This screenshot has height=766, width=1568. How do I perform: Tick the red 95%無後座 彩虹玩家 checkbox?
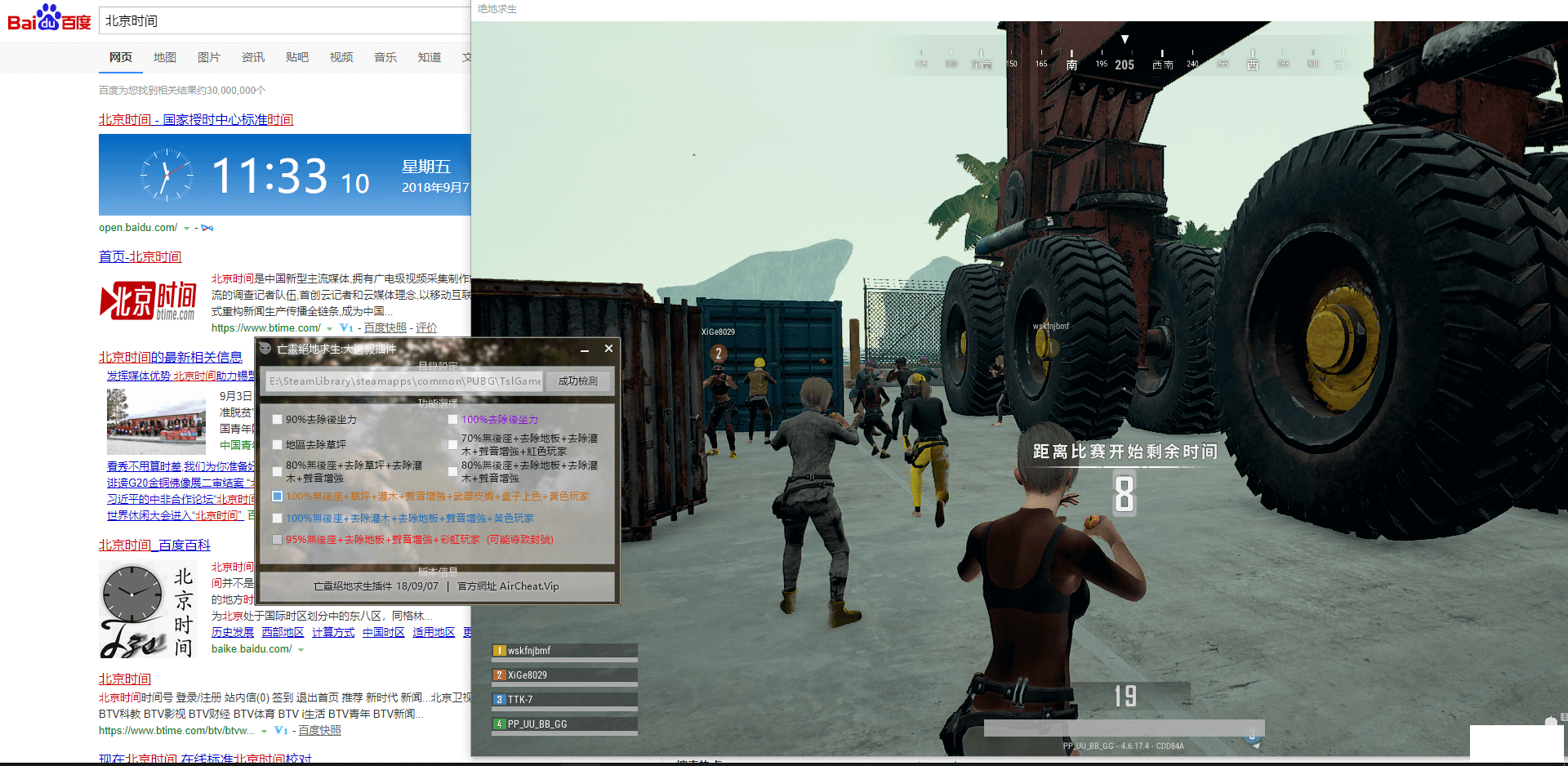pos(278,540)
